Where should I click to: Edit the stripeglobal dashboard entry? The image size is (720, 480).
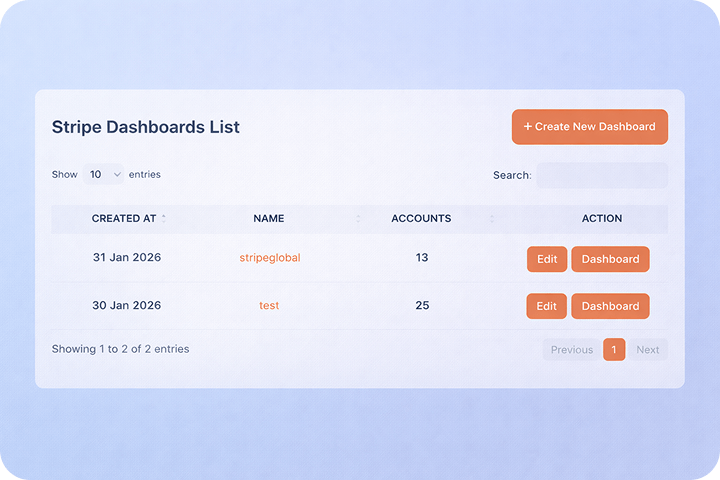(x=547, y=259)
